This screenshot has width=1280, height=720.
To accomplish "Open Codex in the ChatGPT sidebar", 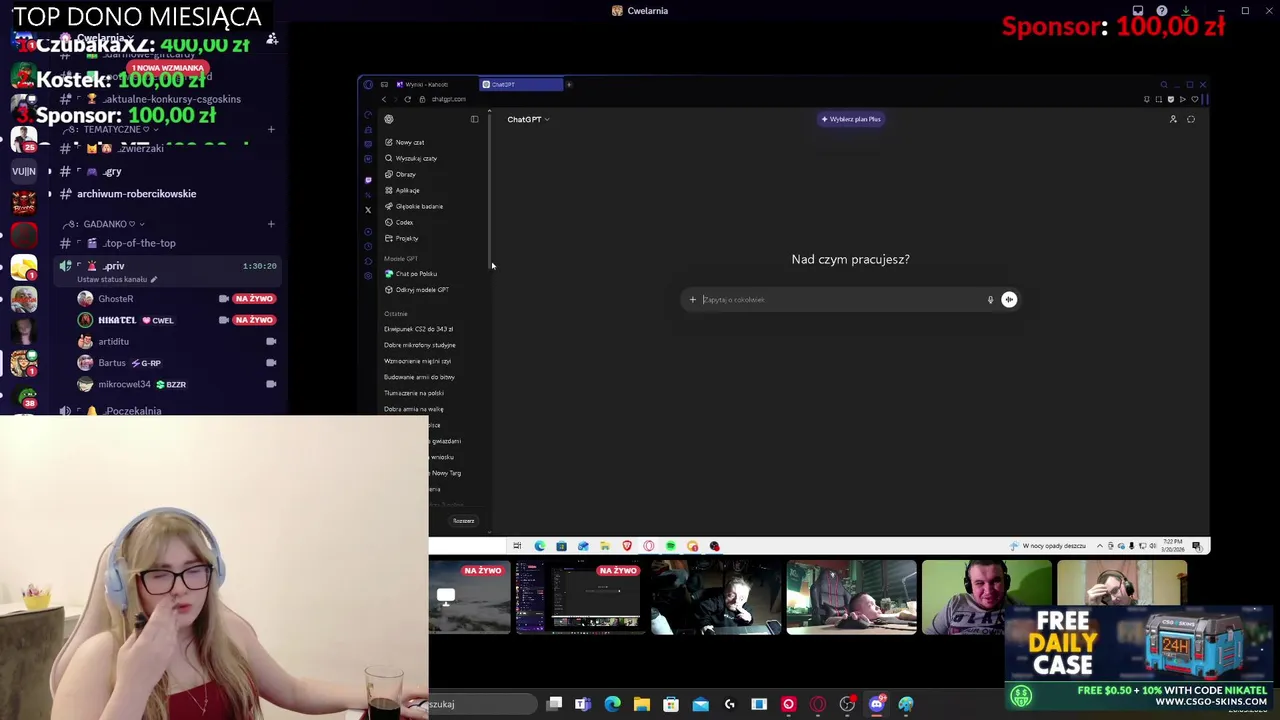I will [x=399, y=222].
